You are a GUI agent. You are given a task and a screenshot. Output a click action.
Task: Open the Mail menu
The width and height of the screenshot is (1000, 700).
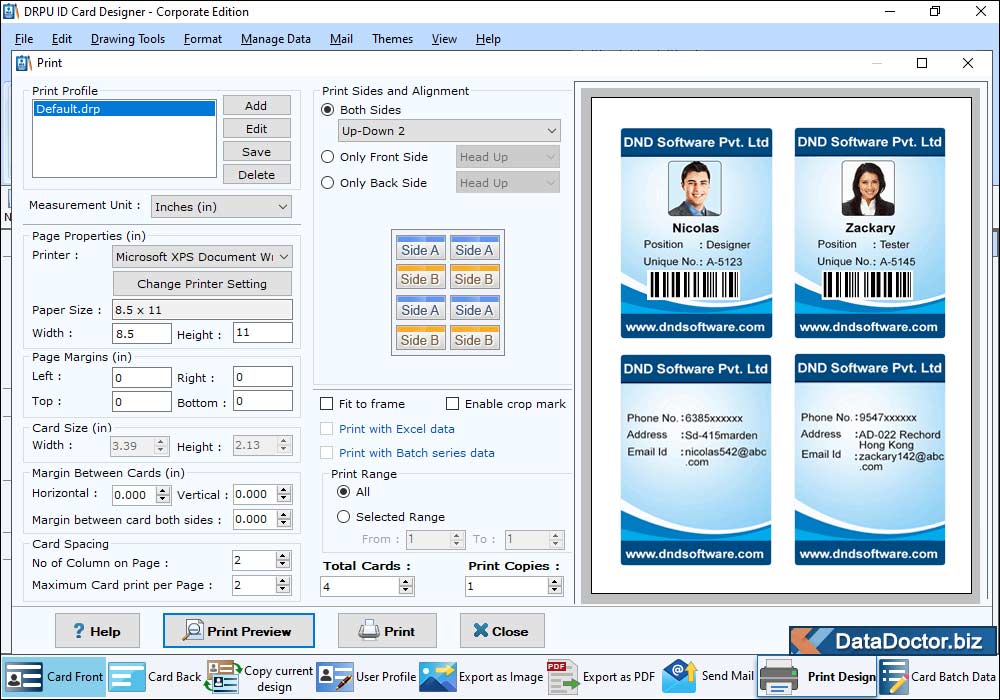pyautogui.click(x=341, y=39)
